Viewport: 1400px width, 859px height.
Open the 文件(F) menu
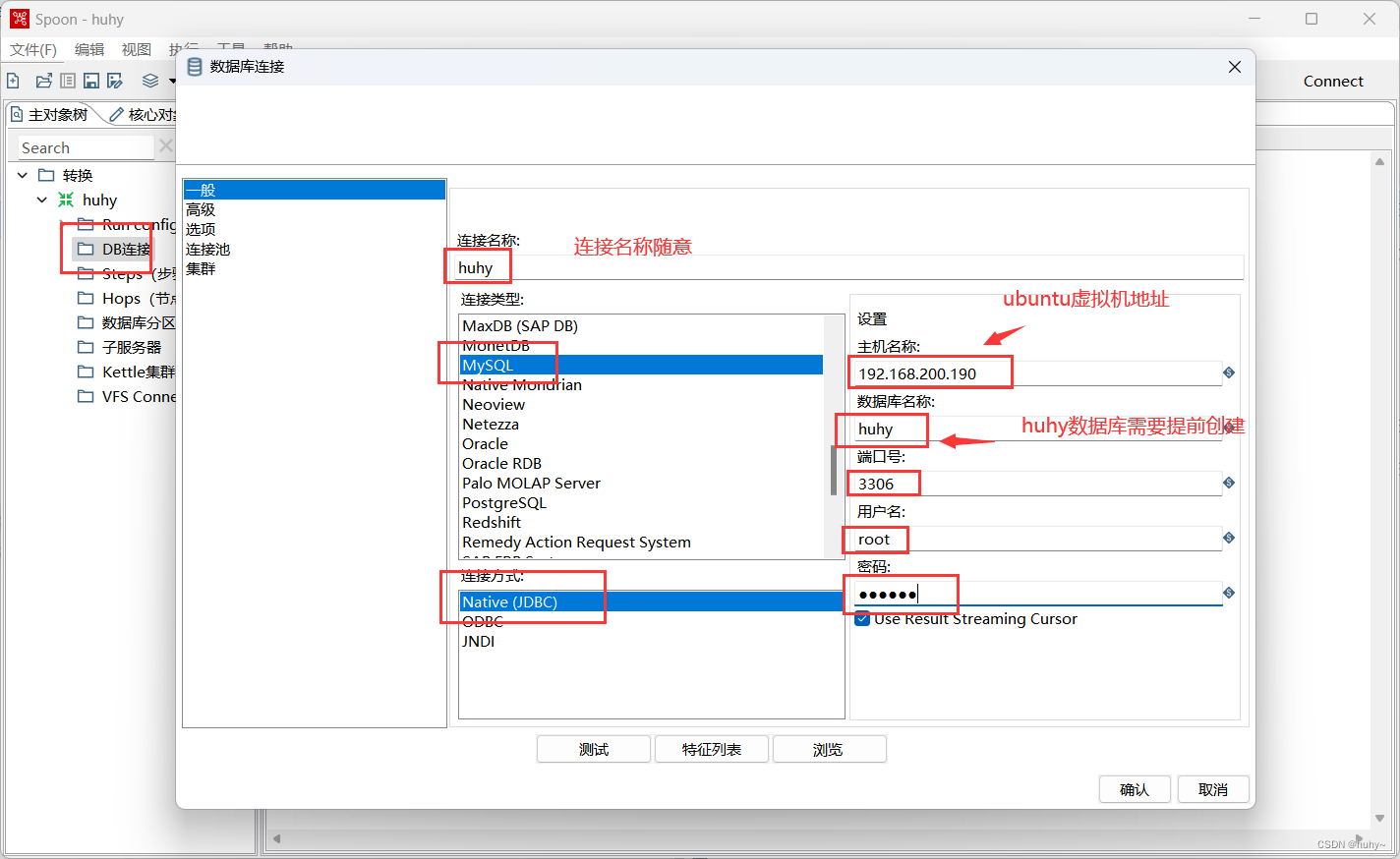(33, 49)
